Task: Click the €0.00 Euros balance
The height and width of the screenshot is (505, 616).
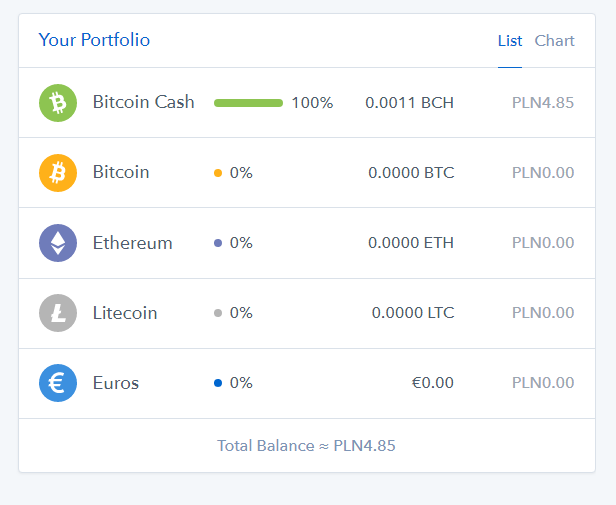Action: [433, 383]
